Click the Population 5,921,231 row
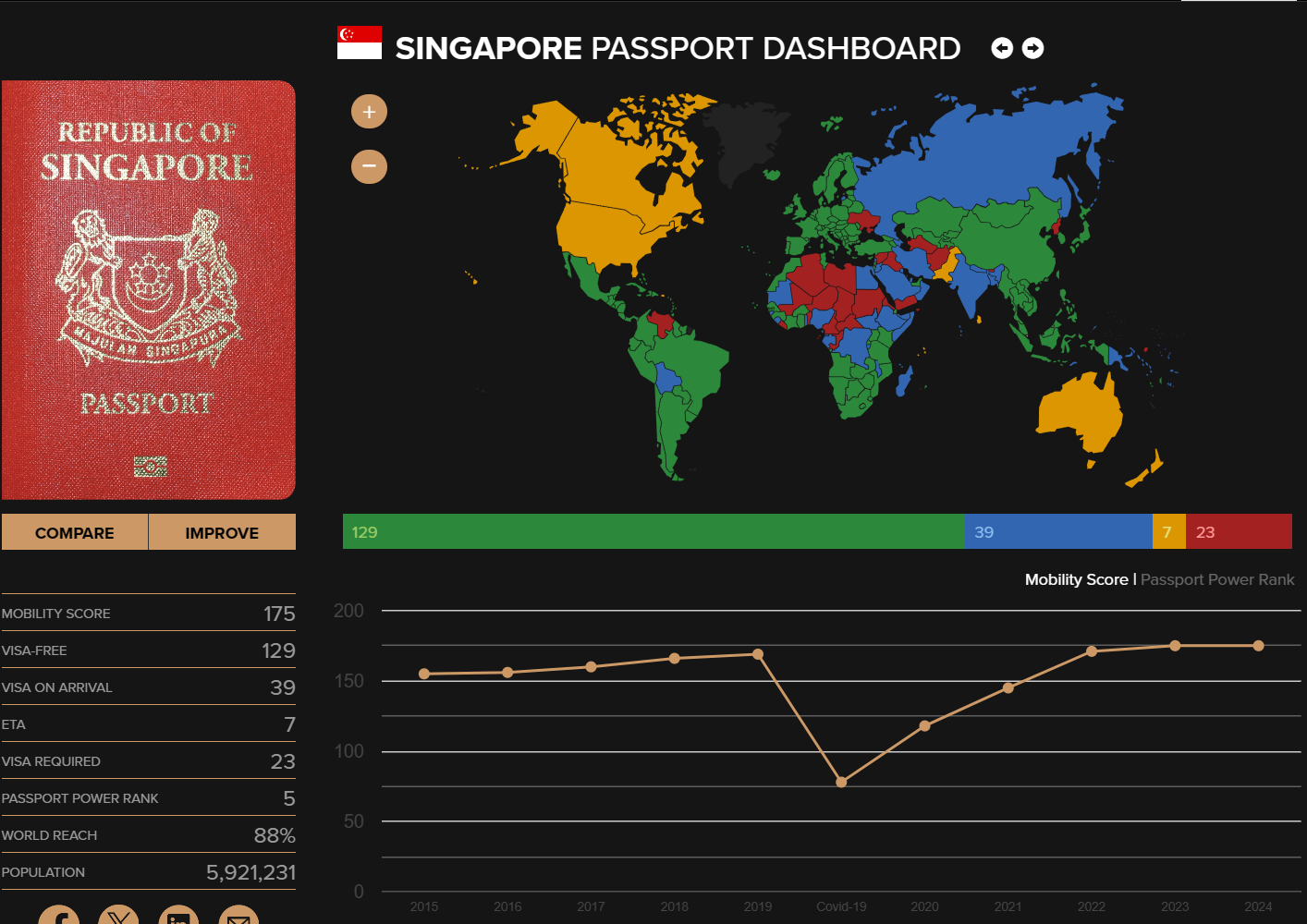Image resolution: width=1307 pixels, height=924 pixels. 148,871
